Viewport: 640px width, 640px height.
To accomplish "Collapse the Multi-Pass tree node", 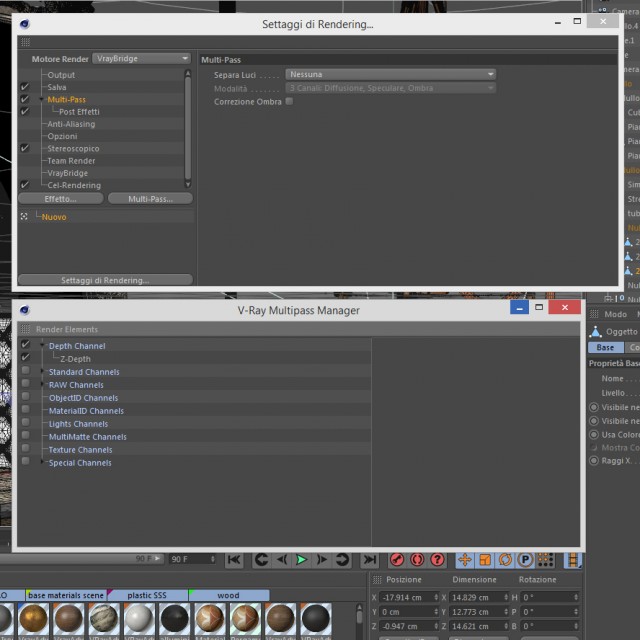I will 41,99.
